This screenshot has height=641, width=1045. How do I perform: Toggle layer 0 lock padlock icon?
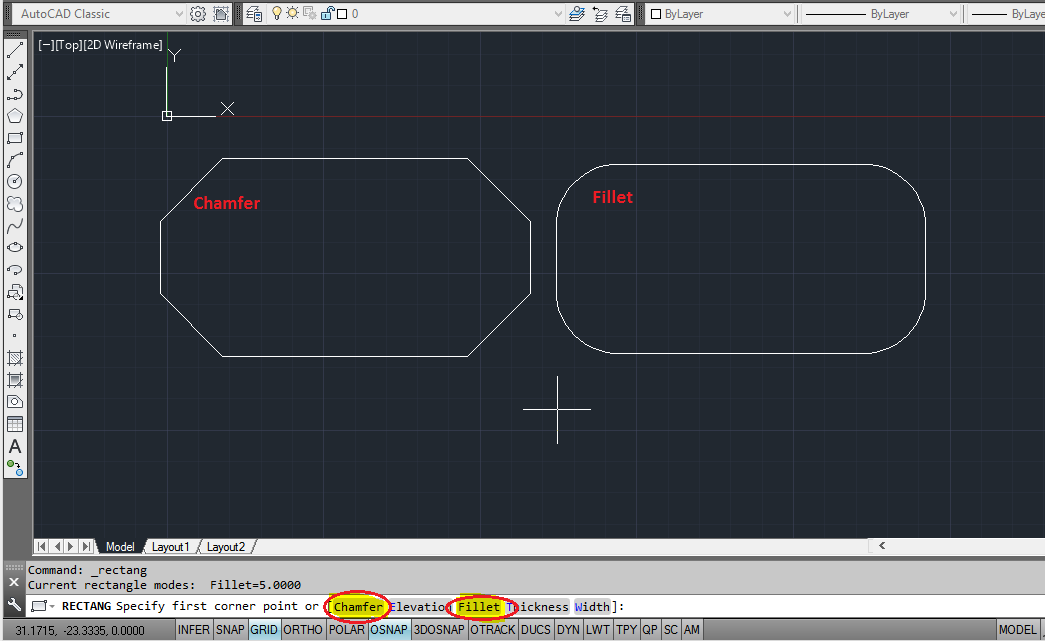pyautogui.click(x=327, y=13)
